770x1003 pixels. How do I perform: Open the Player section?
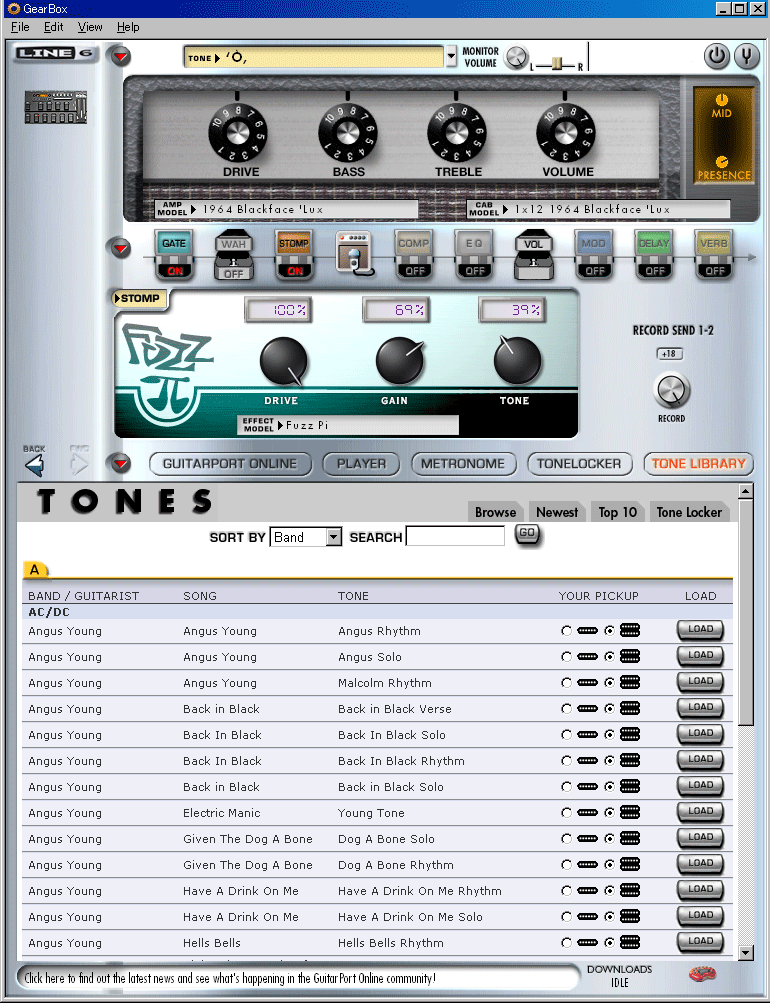coord(361,464)
